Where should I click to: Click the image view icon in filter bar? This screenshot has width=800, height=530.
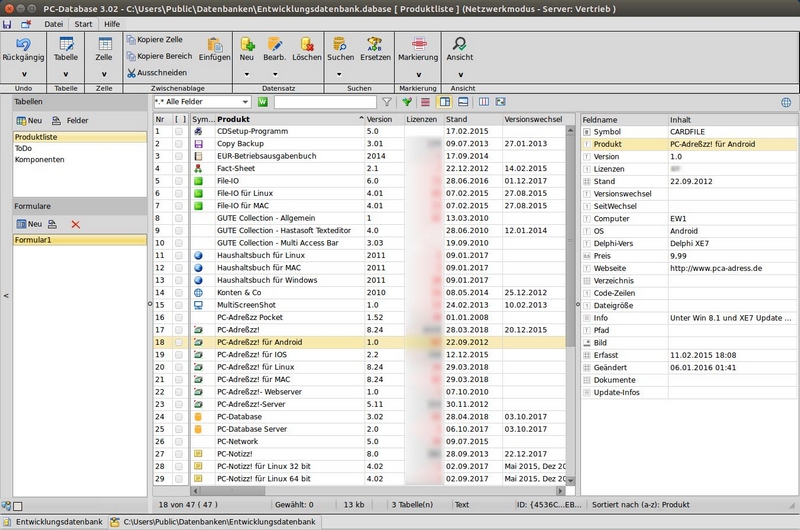coord(501,102)
